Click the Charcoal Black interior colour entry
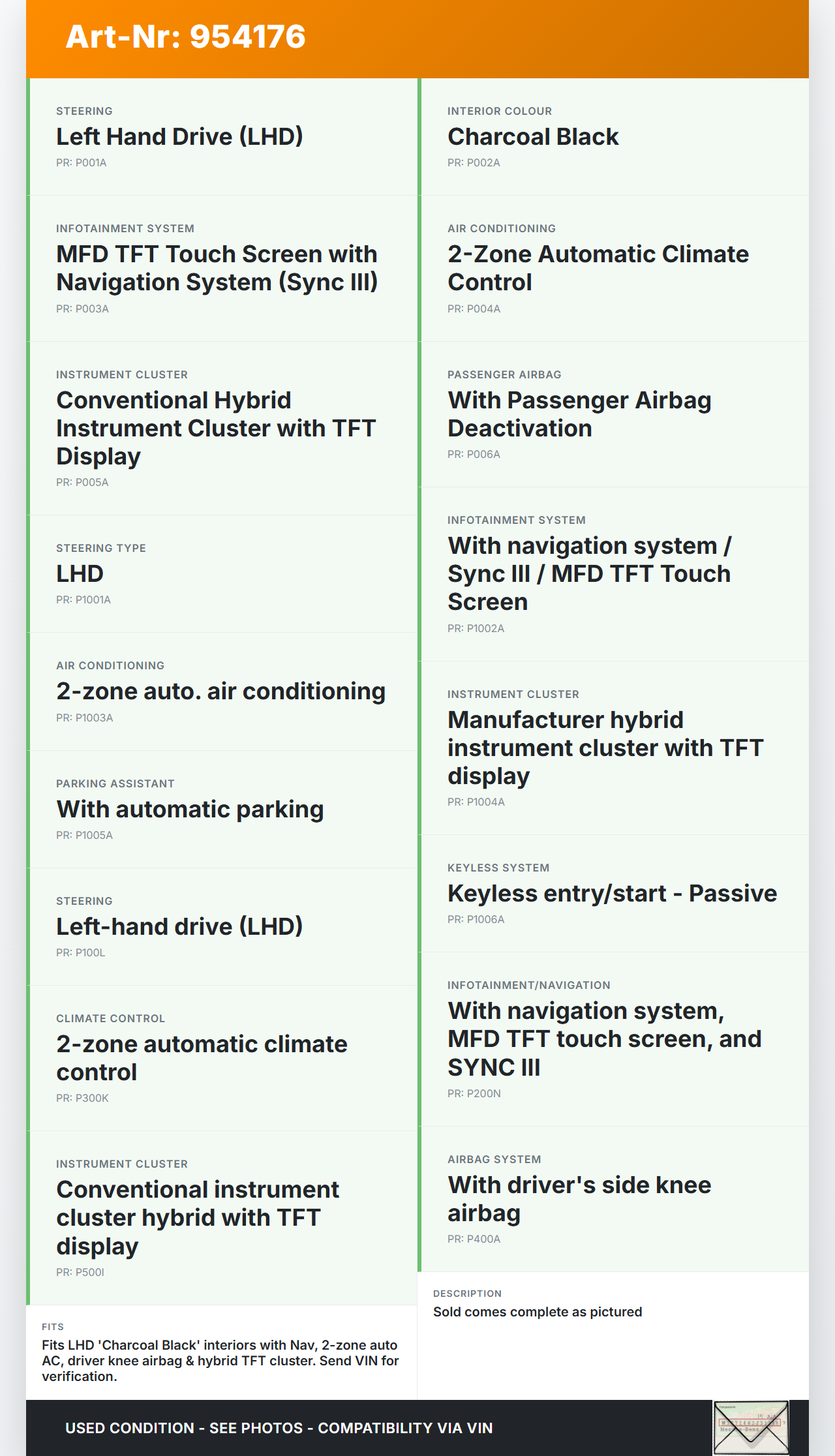 pyautogui.click(x=533, y=137)
